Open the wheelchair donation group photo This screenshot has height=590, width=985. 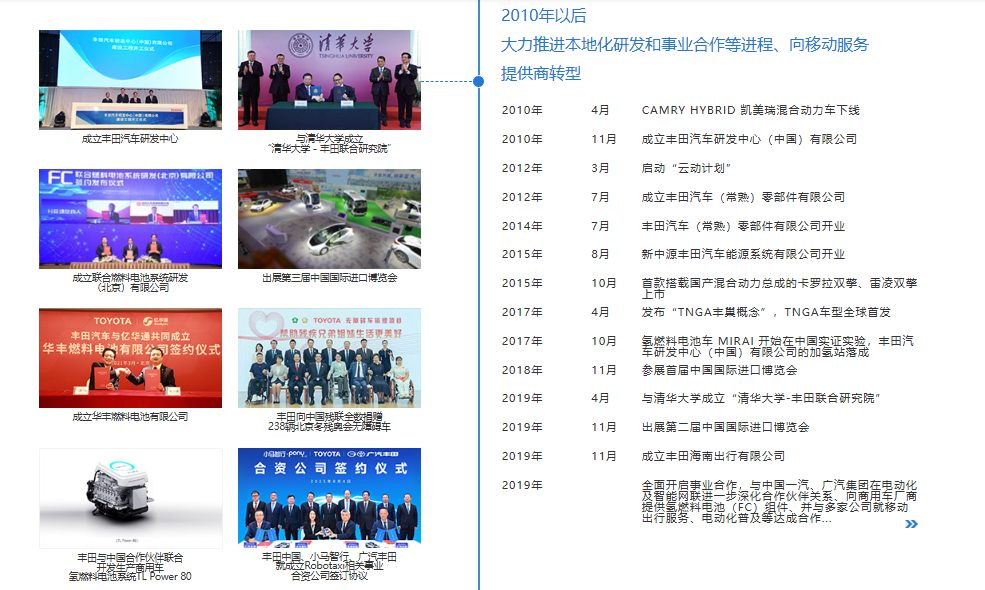329,357
